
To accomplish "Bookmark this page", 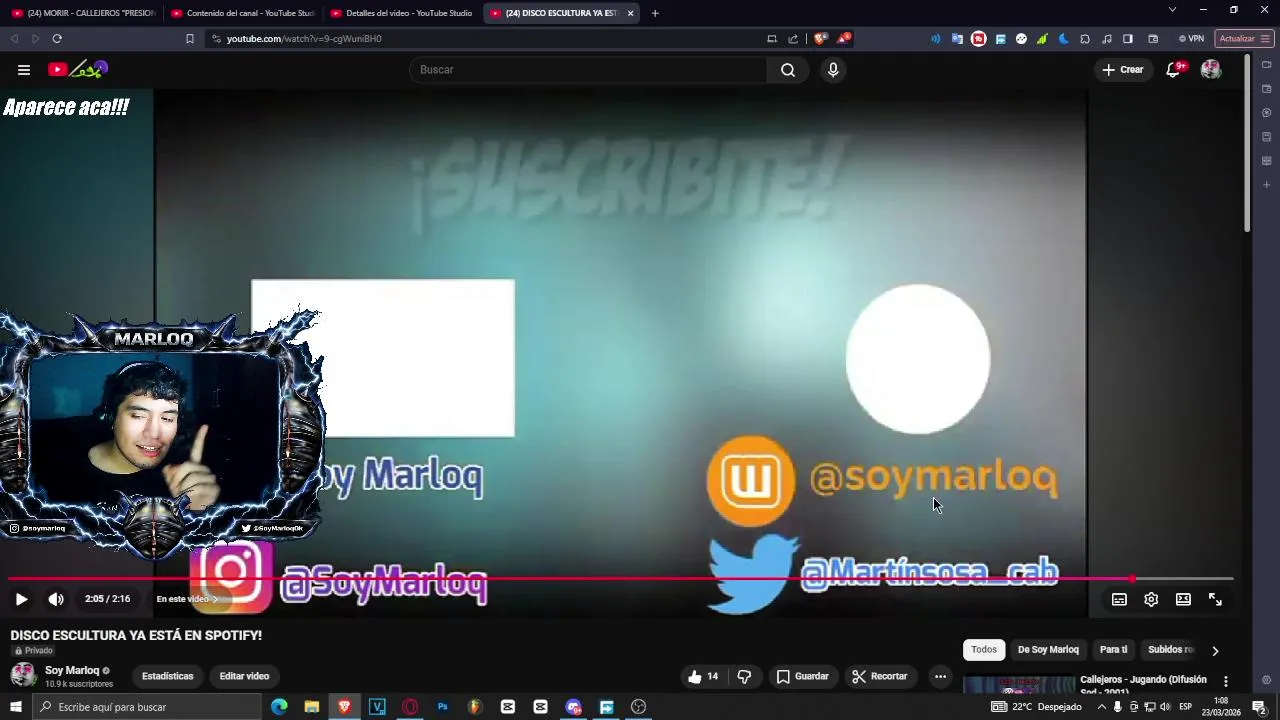I will pyautogui.click(x=190, y=39).
